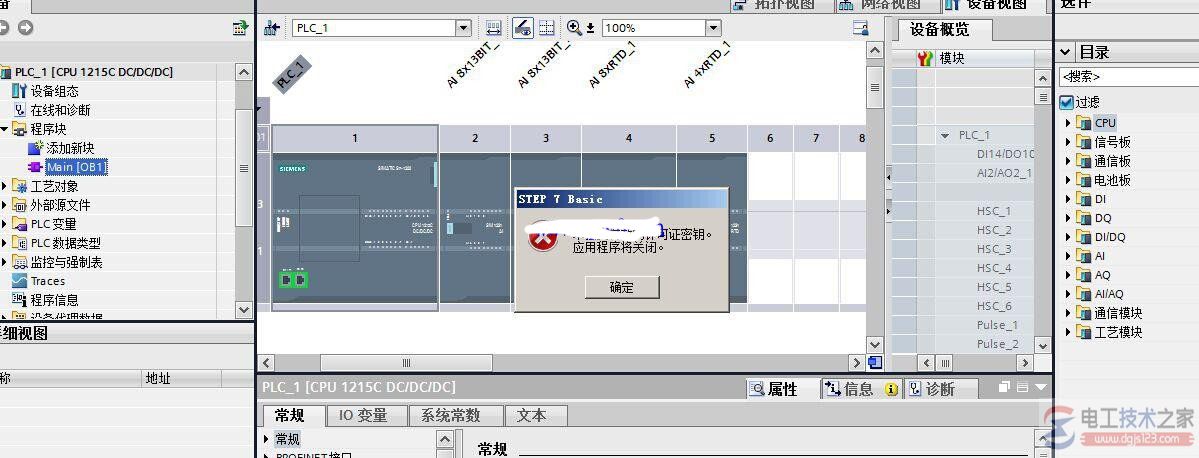This screenshot has width=1199, height=458.
Task: Expand the PLC 数据类型 folder
Action: pos(4,243)
